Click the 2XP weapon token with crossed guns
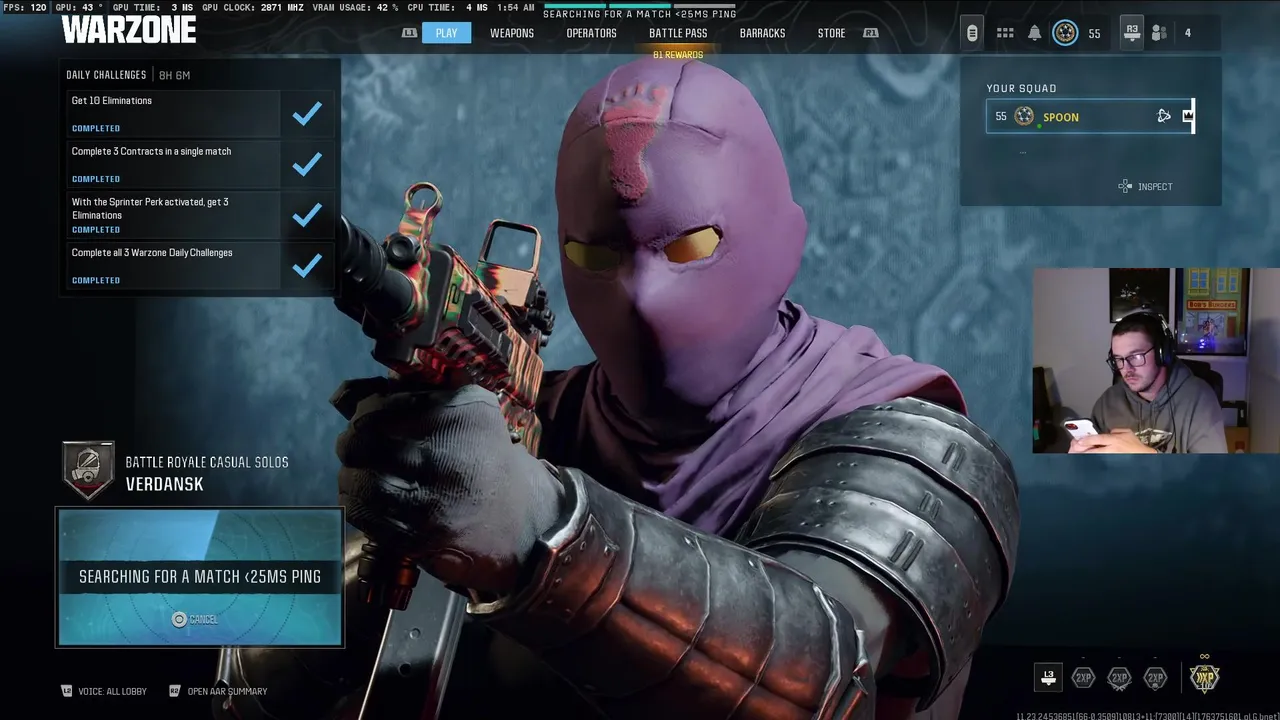Viewport: 1280px width, 720px height. (1119, 677)
